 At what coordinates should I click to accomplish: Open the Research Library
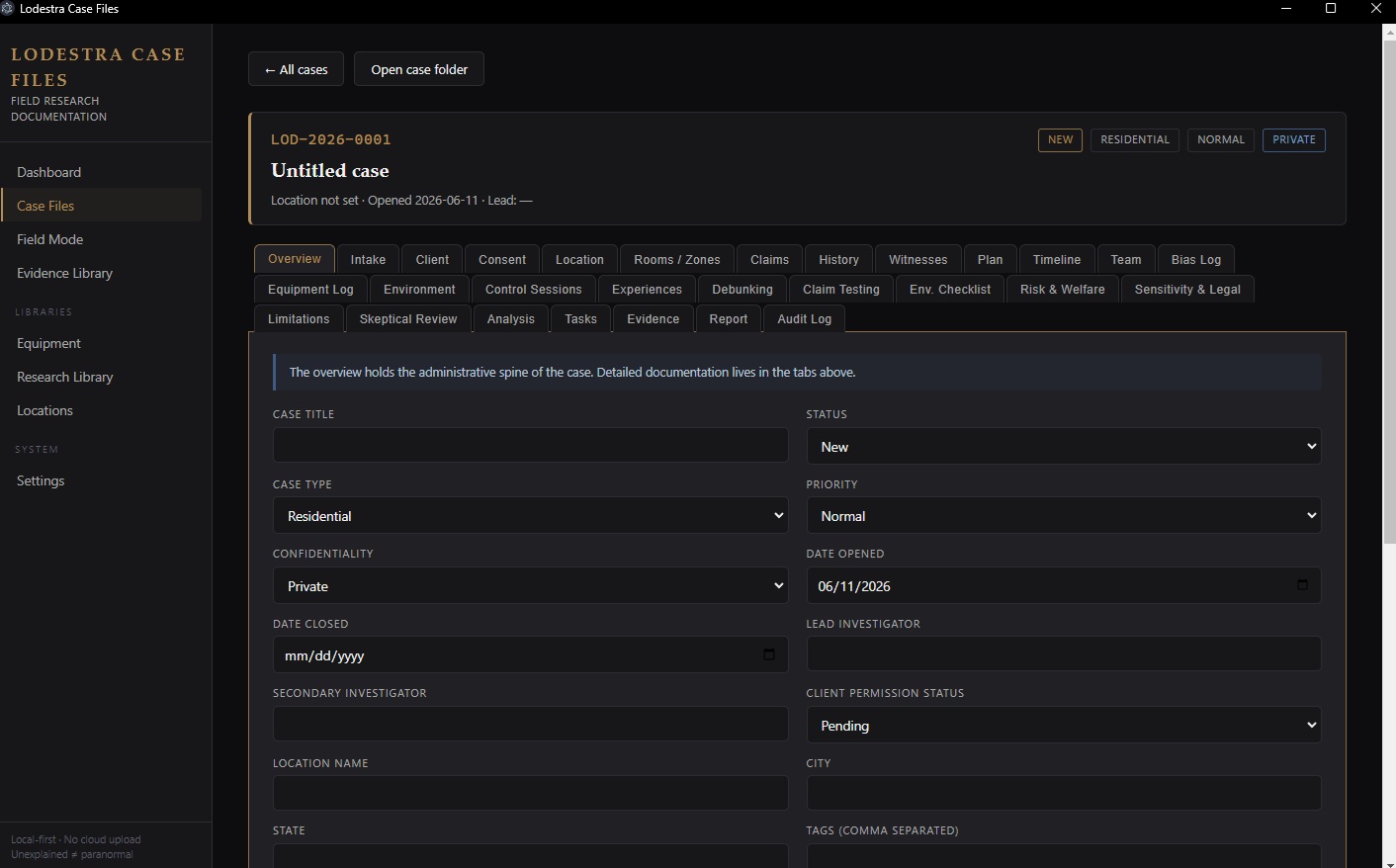(x=101, y=377)
